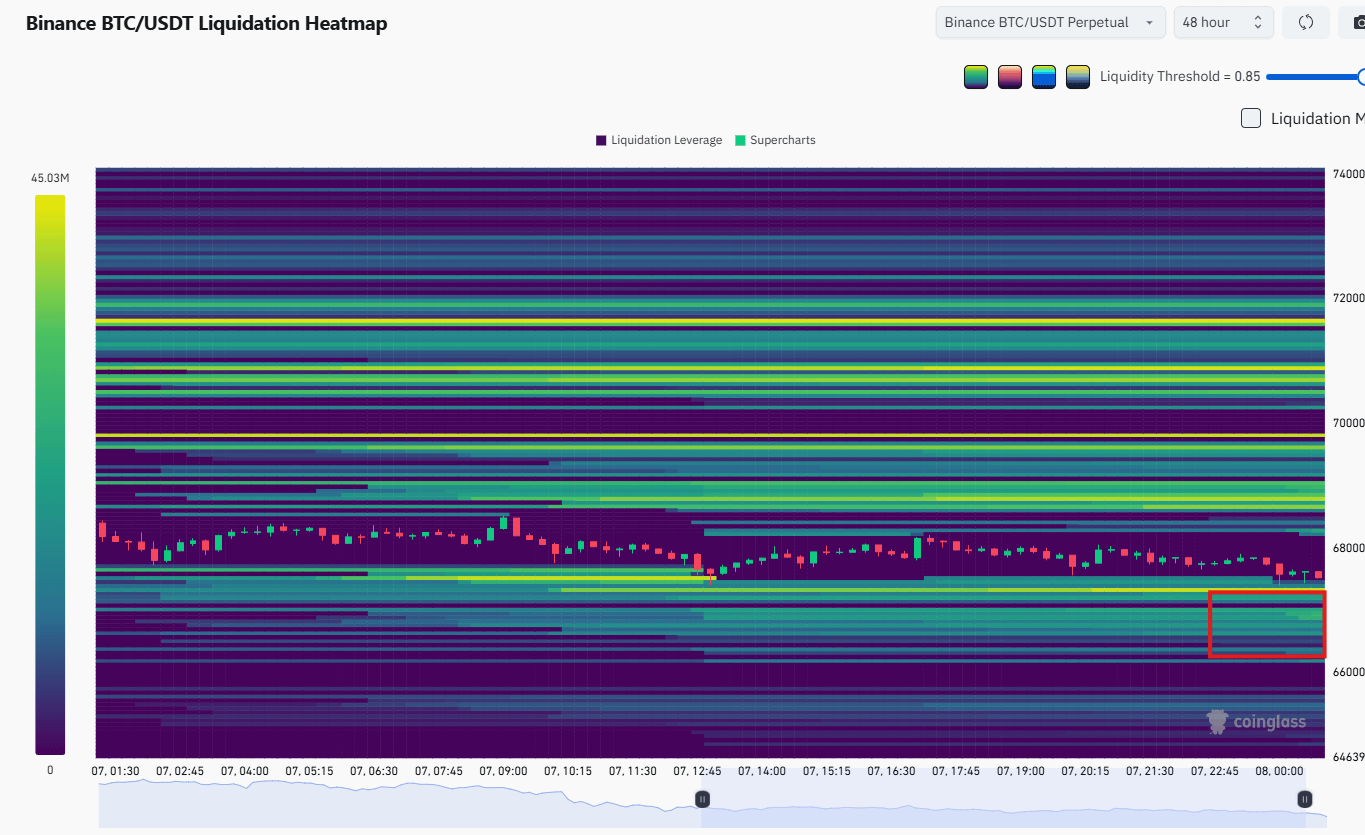This screenshot has height=835, width=1365.
Task: Click the refresh chart icon
Action: point(1305,23)
